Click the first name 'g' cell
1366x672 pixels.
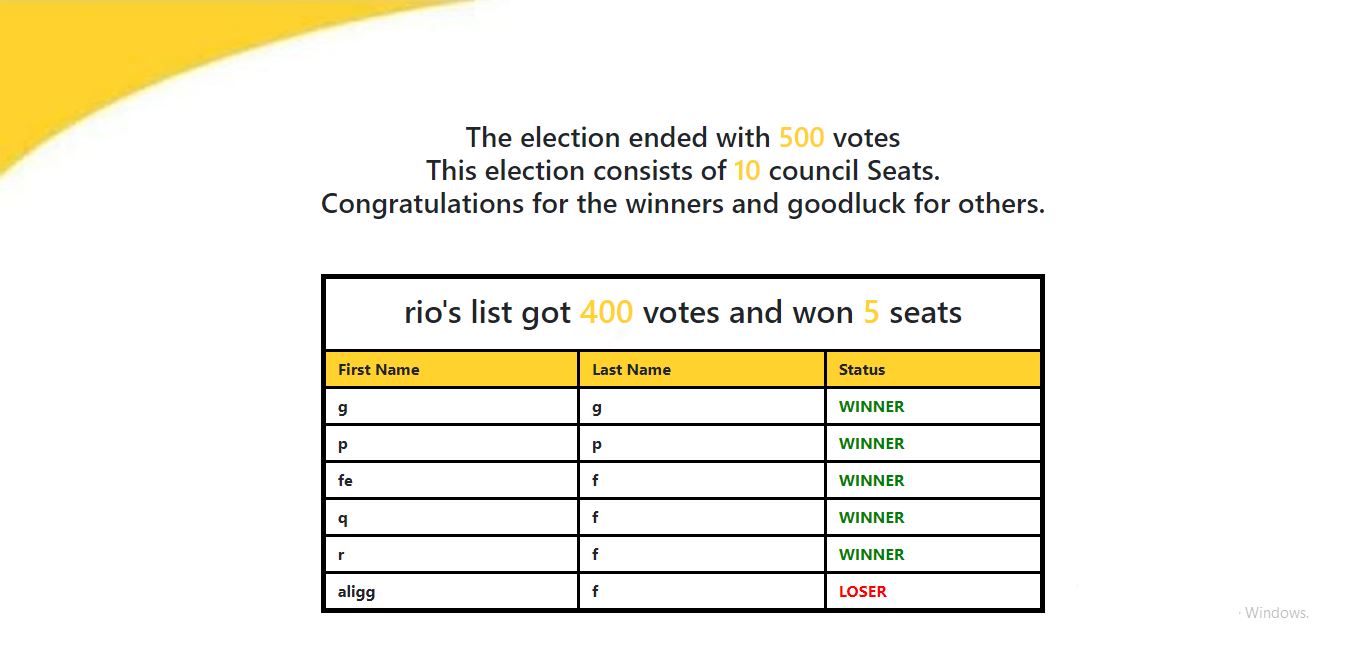point(343,406)
